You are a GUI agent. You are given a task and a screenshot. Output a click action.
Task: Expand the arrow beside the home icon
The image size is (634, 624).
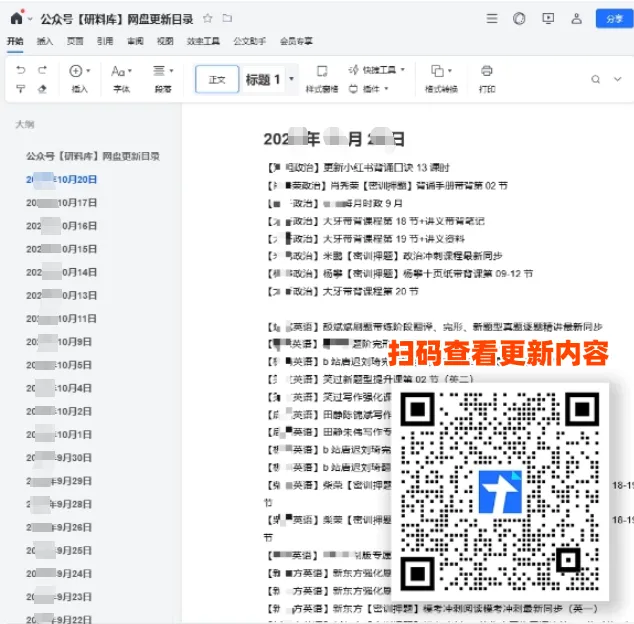tap(30, 19)
